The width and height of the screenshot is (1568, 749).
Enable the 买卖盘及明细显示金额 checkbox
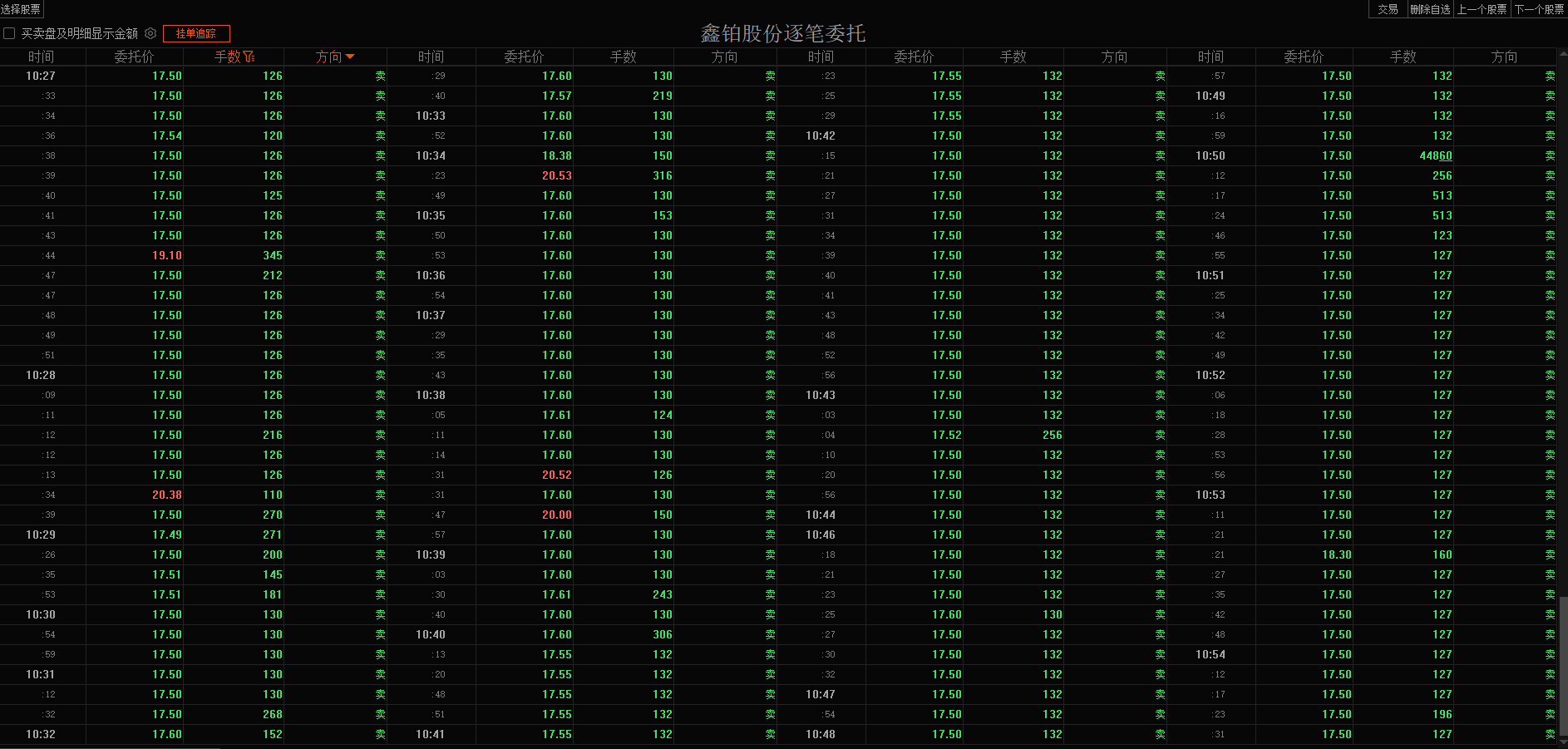(9, 33)
